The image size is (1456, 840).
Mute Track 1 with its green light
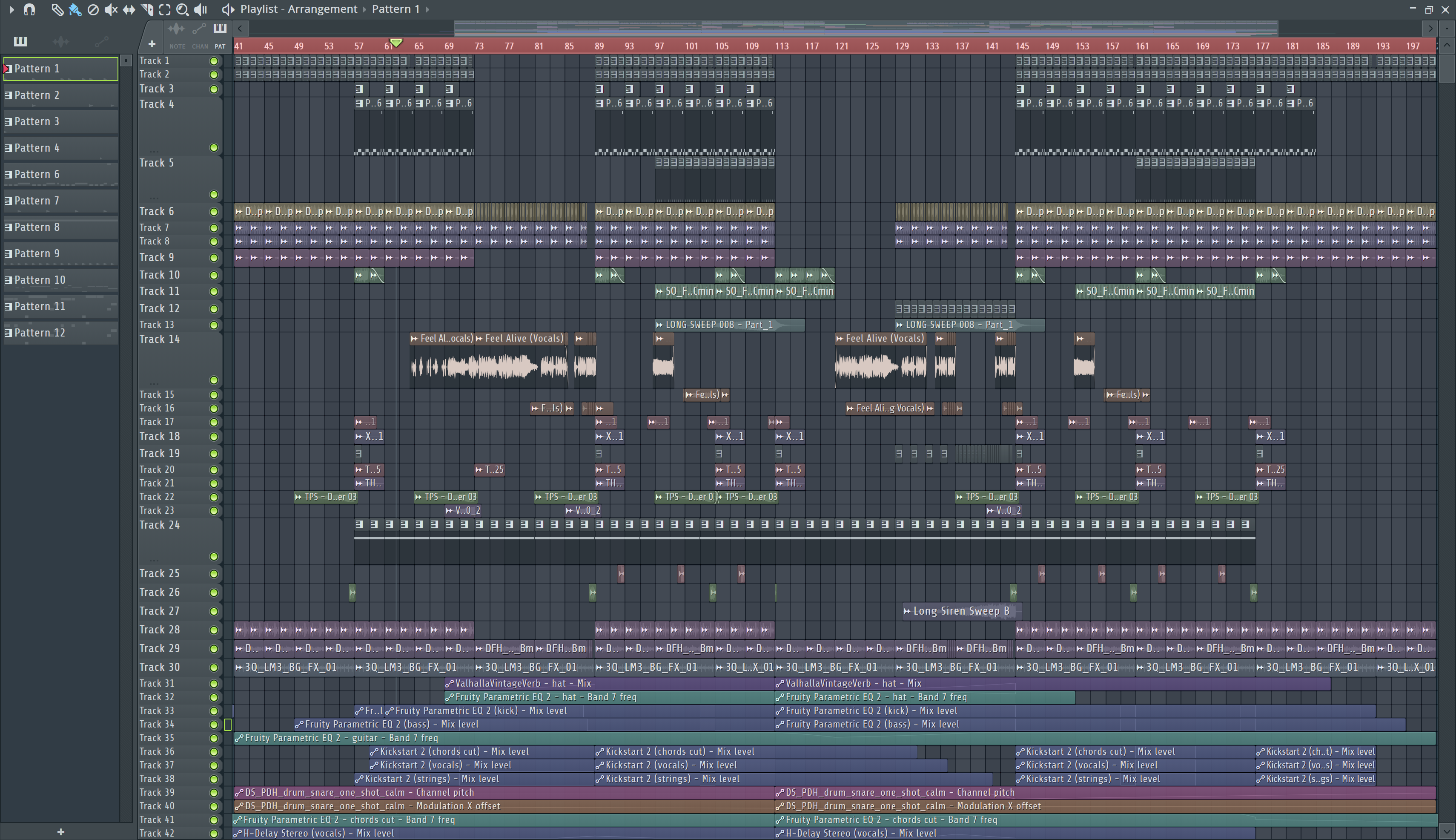[214, 60]
